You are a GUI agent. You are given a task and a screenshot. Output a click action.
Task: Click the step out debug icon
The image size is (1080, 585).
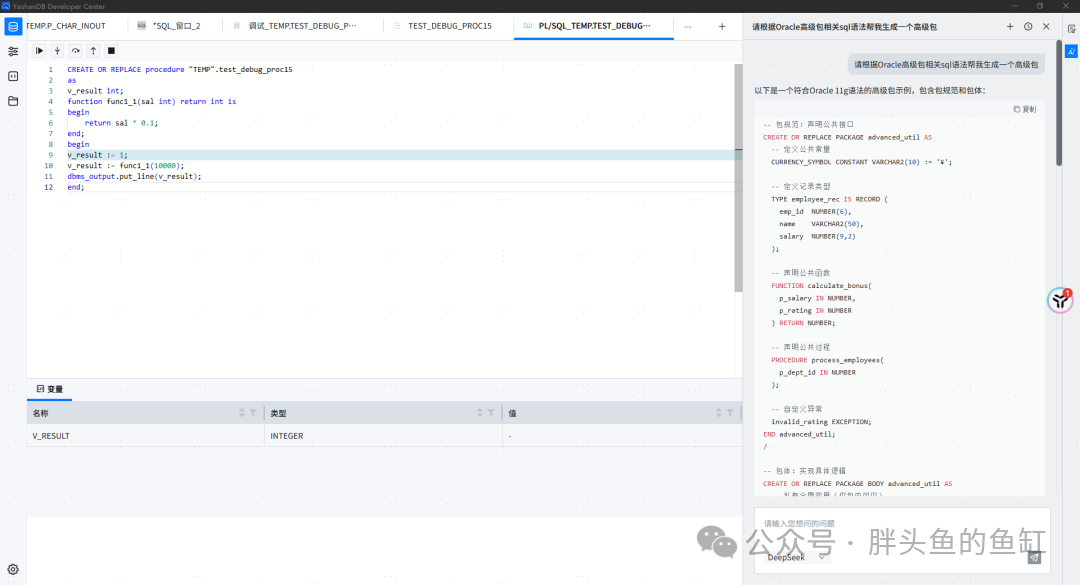94,51
